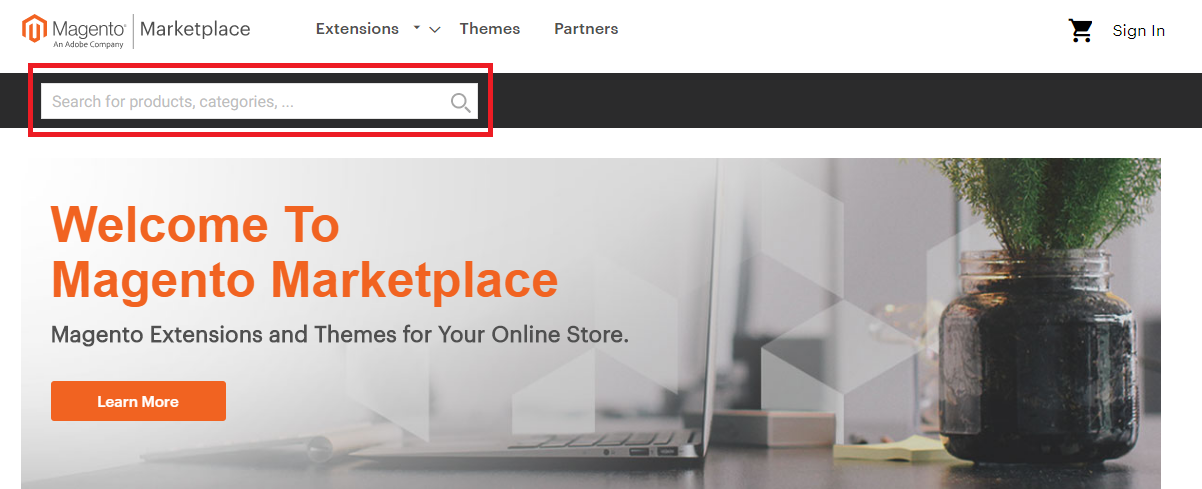
Task: Click the Marketplace title in the header
Action: tap(195, 28)
